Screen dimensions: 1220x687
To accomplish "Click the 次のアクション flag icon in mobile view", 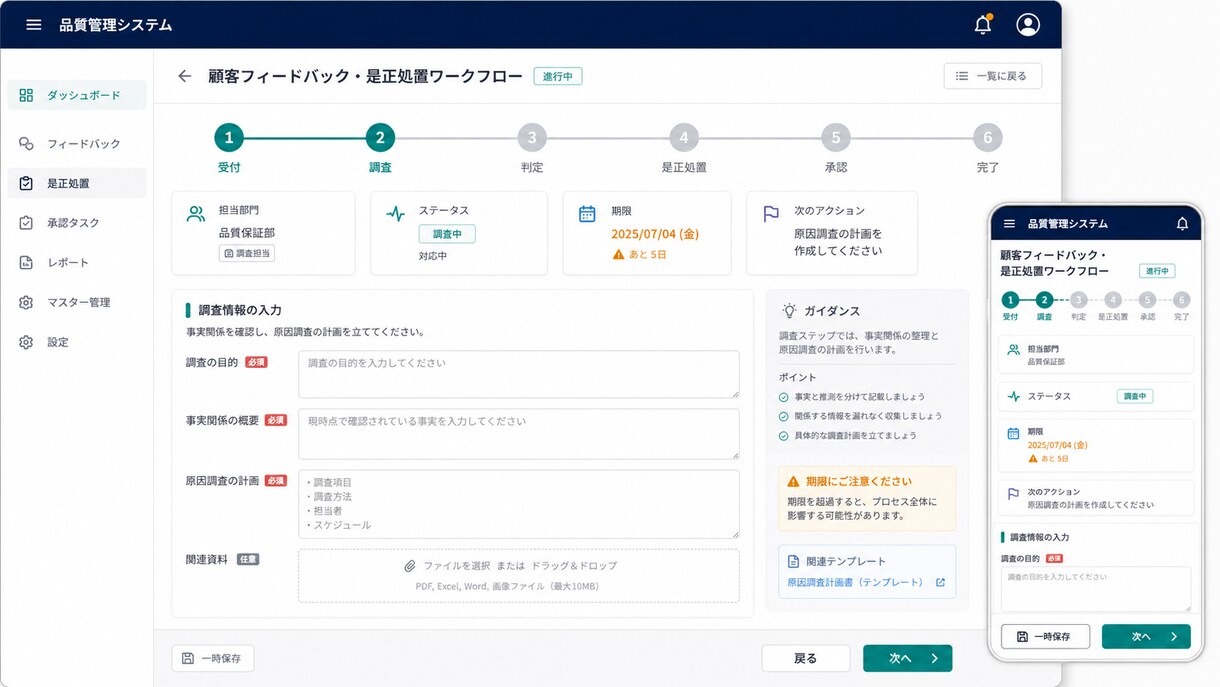I will [1014, 493].
